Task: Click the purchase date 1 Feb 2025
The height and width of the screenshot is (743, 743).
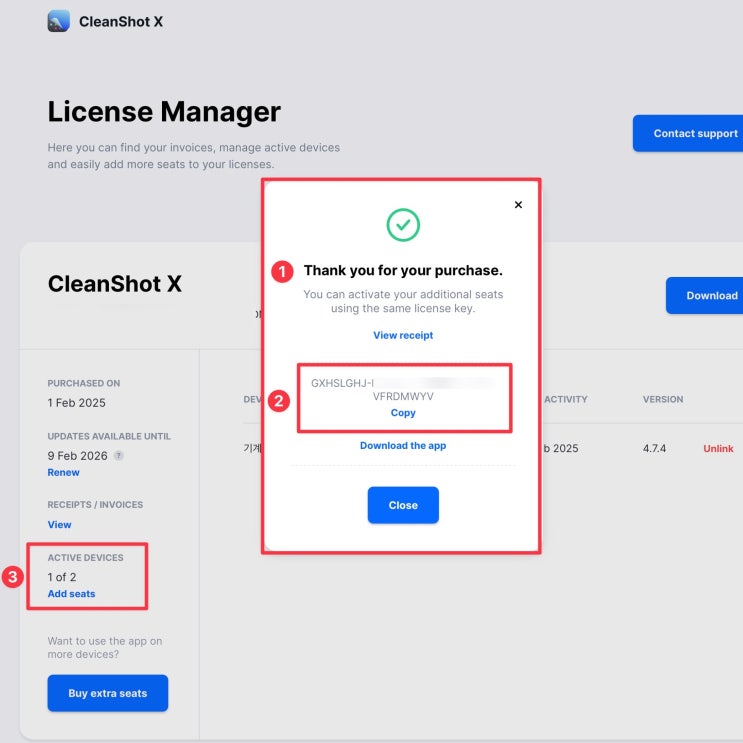Action: 76,403
